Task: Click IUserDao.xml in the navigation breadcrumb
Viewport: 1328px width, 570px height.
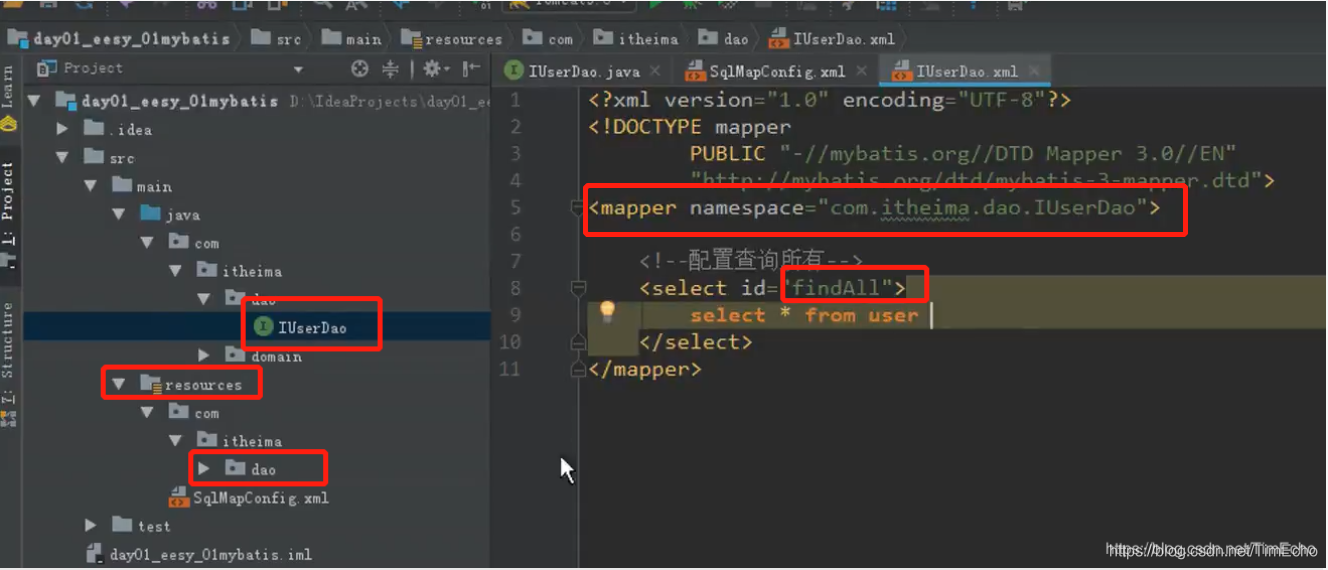Action: pos(832,39)
